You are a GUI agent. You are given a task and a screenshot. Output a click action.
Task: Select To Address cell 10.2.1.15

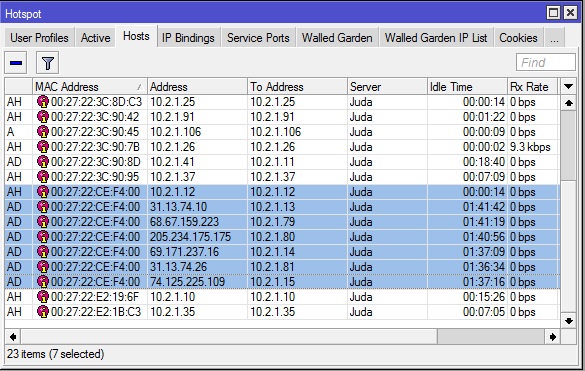click(x=272, y=282)
